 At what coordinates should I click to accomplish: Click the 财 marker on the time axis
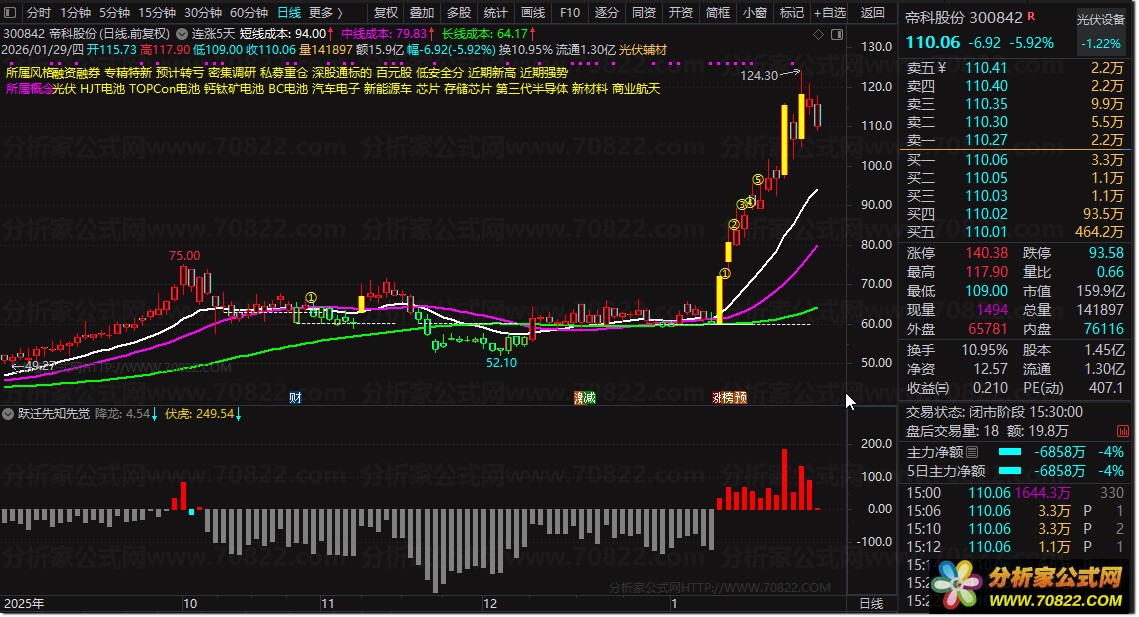[295, 398]
